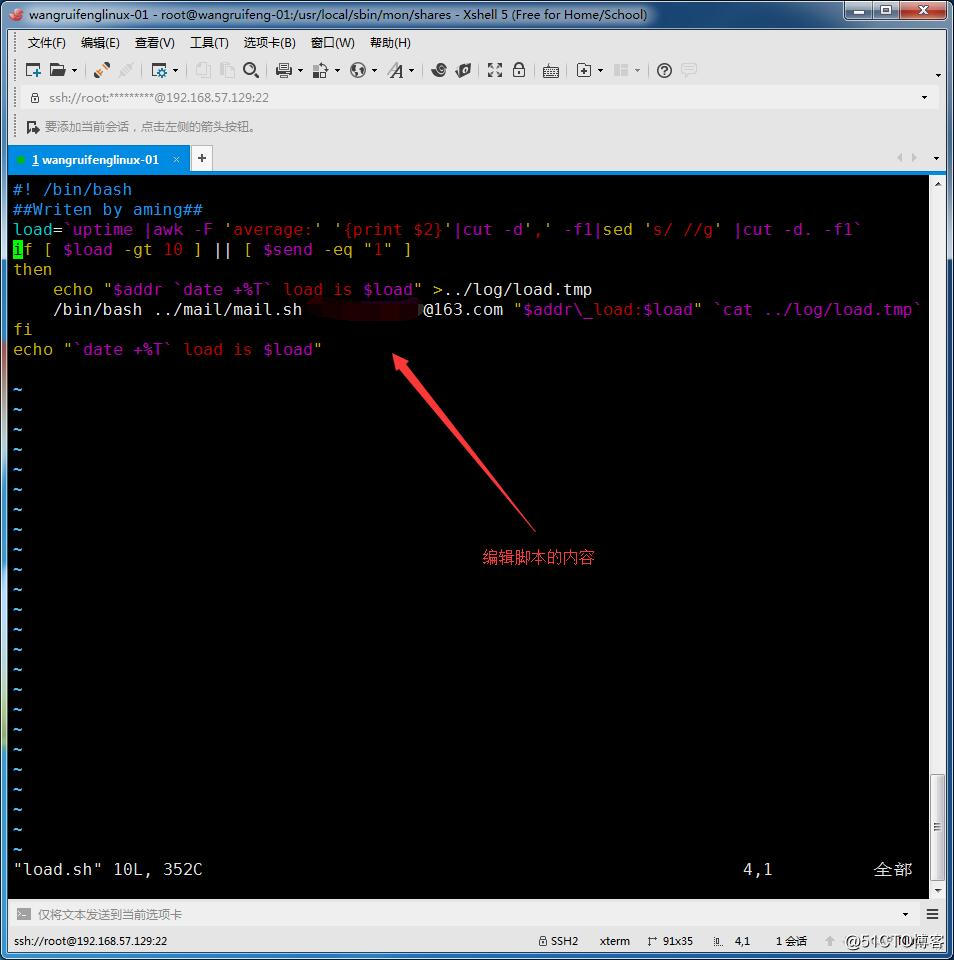Open the 查看(V) menu
The height and width of the screenshot is (960, 954).
154,43
